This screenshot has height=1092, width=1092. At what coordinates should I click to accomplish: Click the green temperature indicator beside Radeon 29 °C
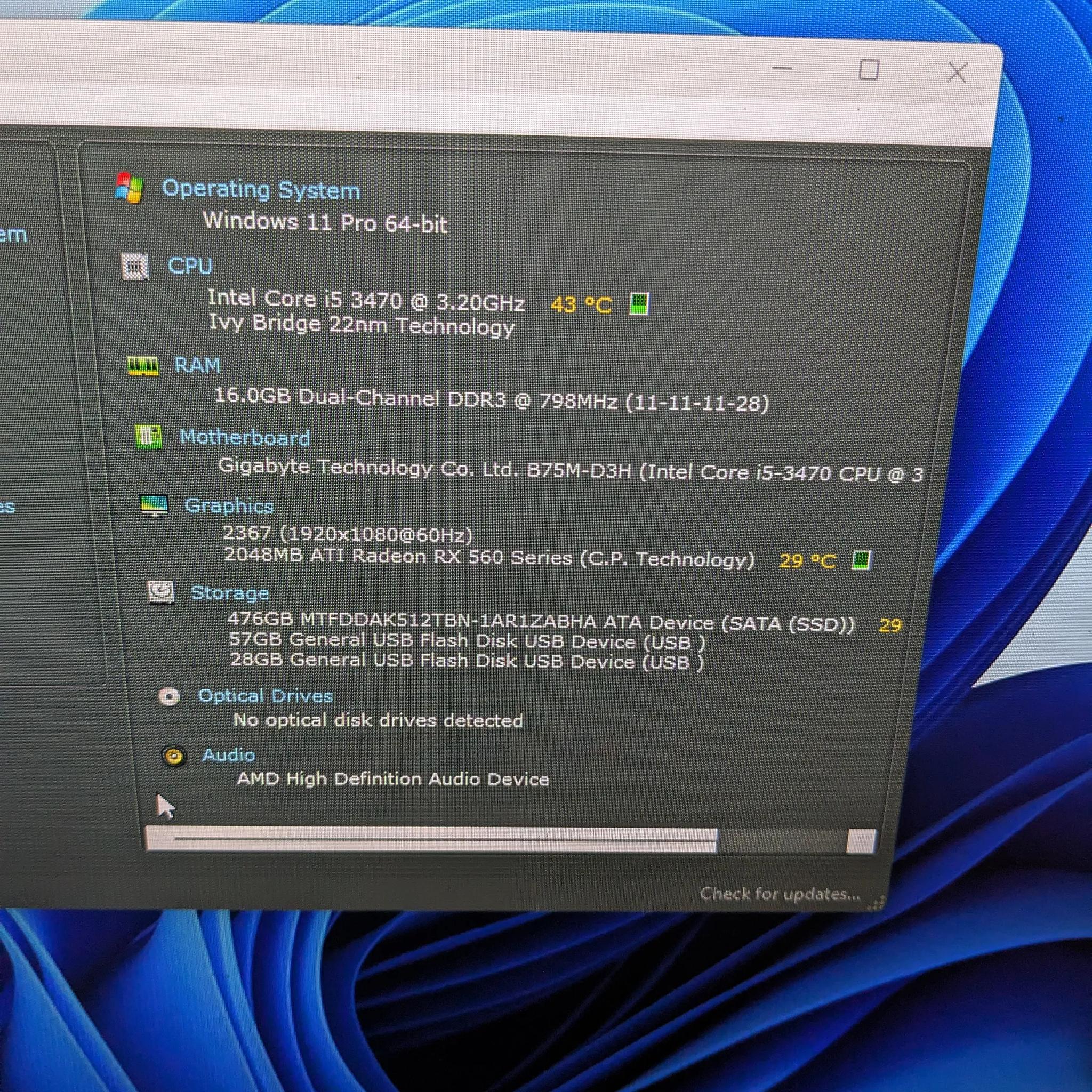[861, 560]
